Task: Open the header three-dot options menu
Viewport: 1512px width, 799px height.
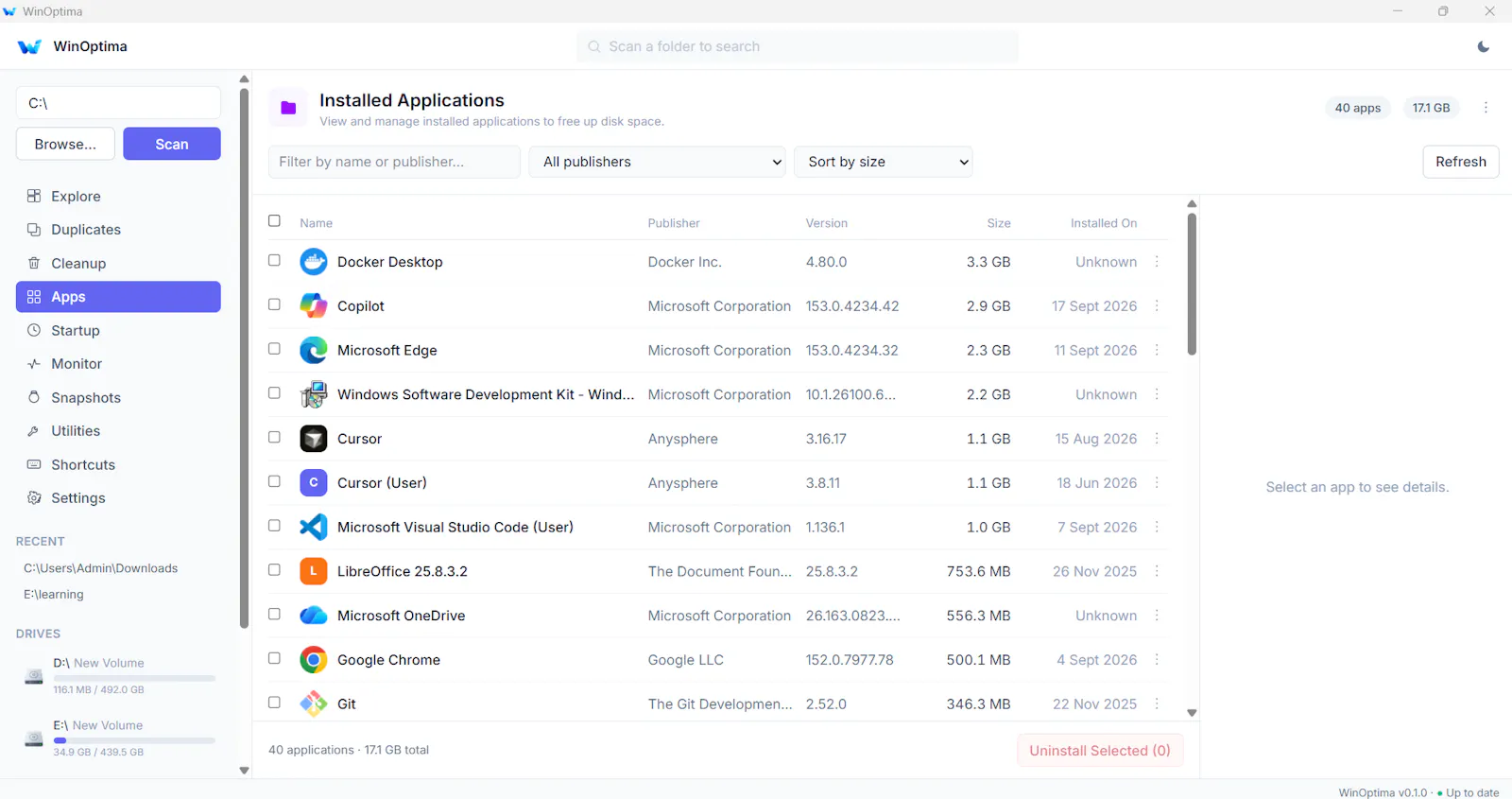Action: [x=1486, y=108]
